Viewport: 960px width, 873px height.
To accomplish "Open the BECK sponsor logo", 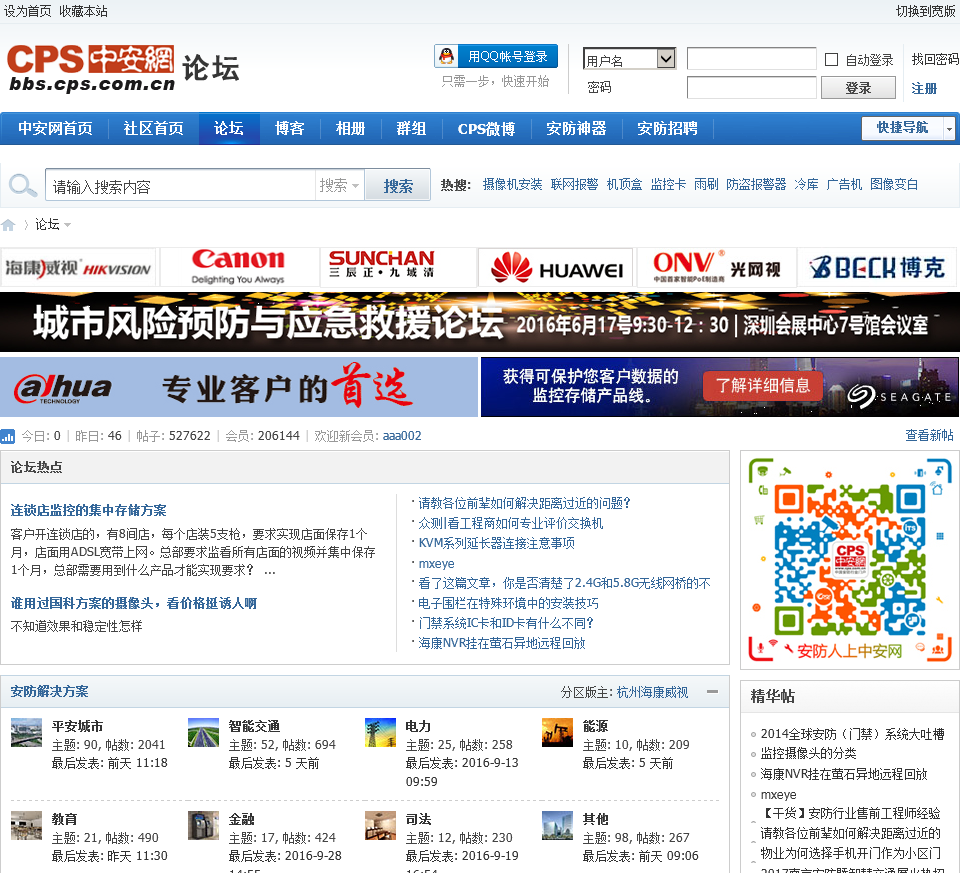I will (876, 268).
